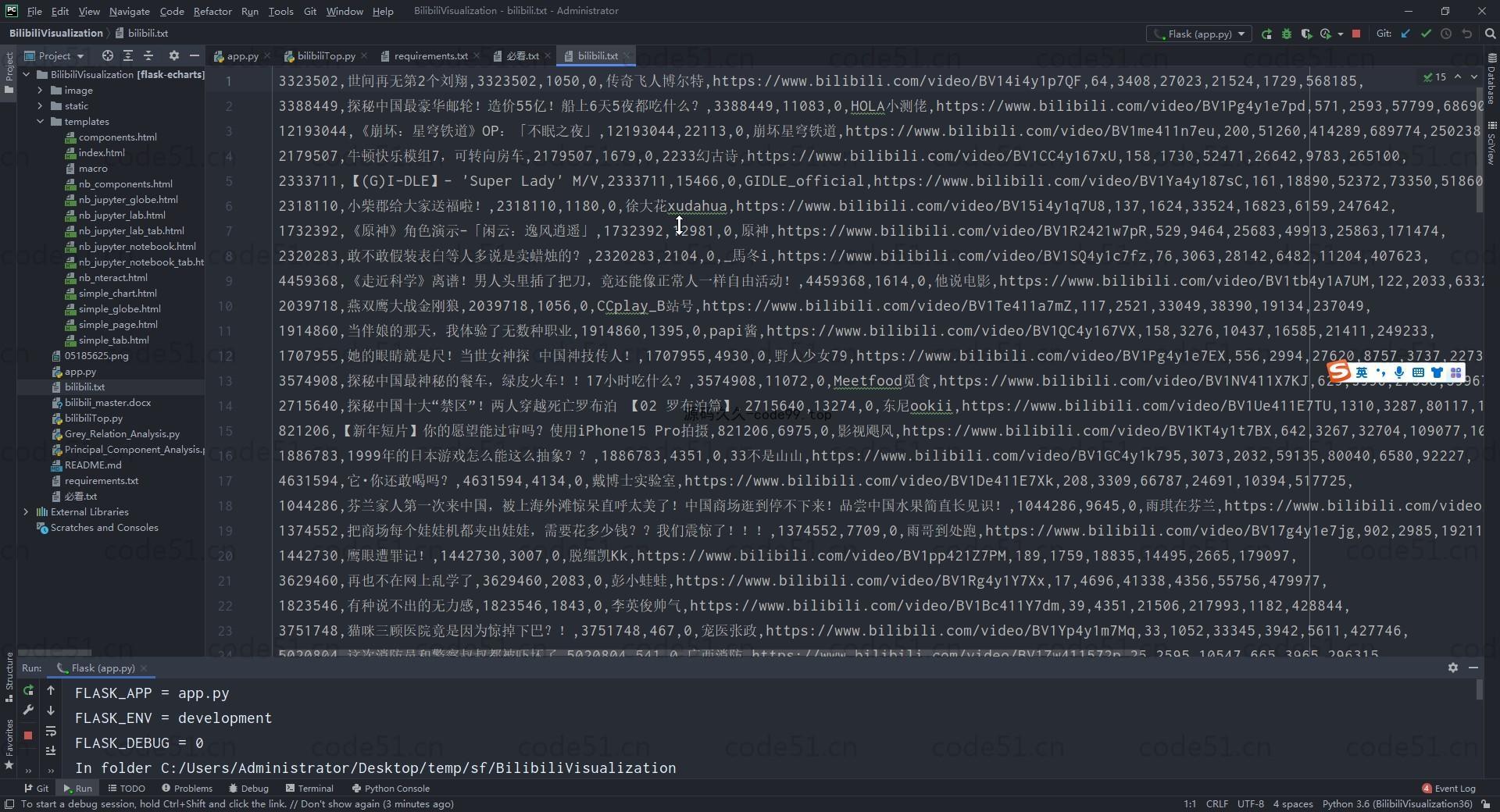This screenshot has height=812, width=1500.
Task: Toggle Sogou input language indicator
Action: 1361,372
